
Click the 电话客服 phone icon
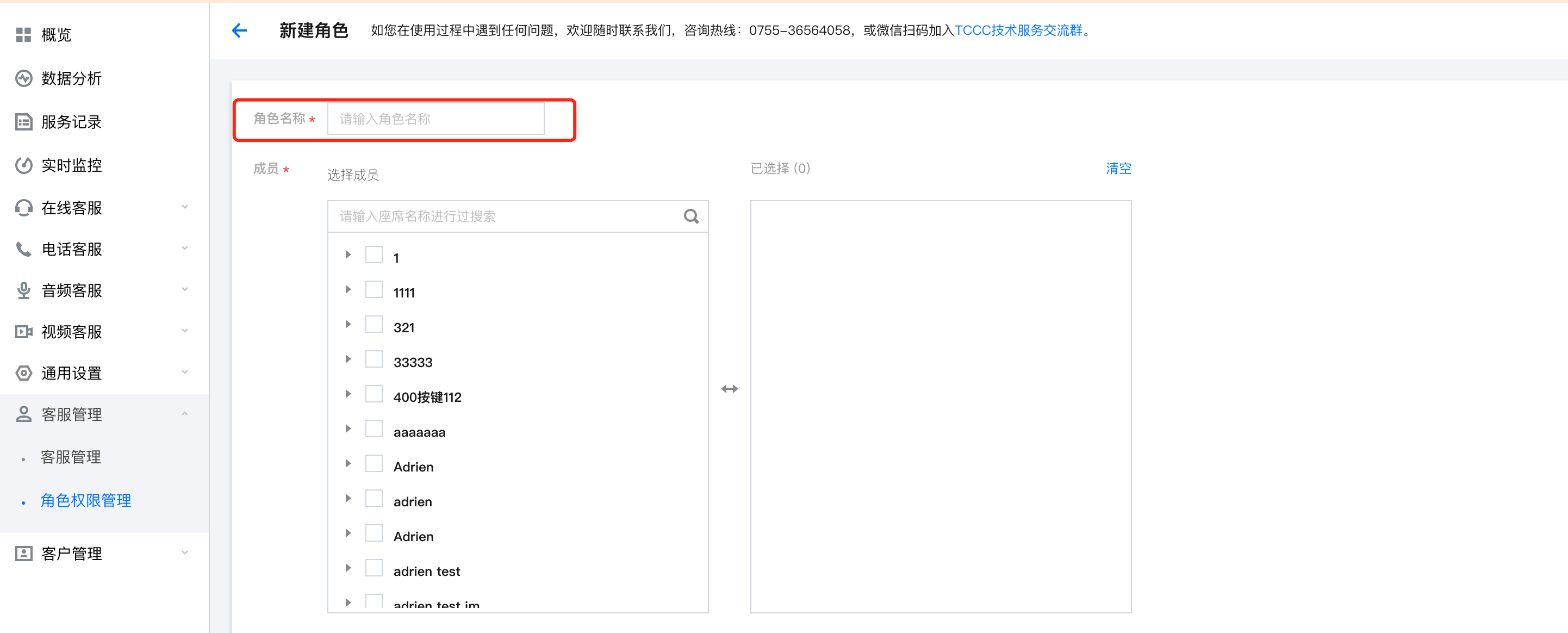[x=23, y=249]
